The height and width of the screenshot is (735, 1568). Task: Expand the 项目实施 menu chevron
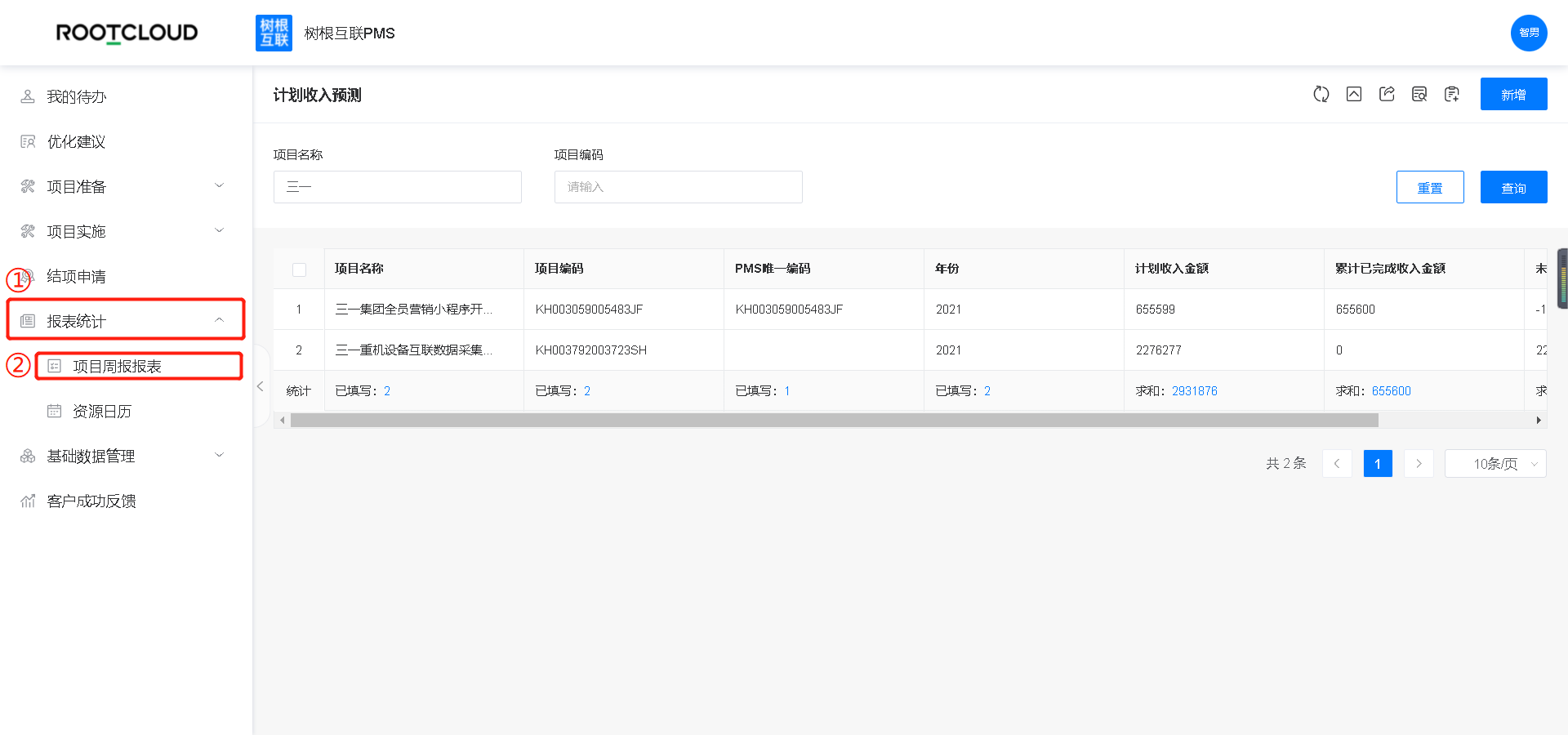219,230
